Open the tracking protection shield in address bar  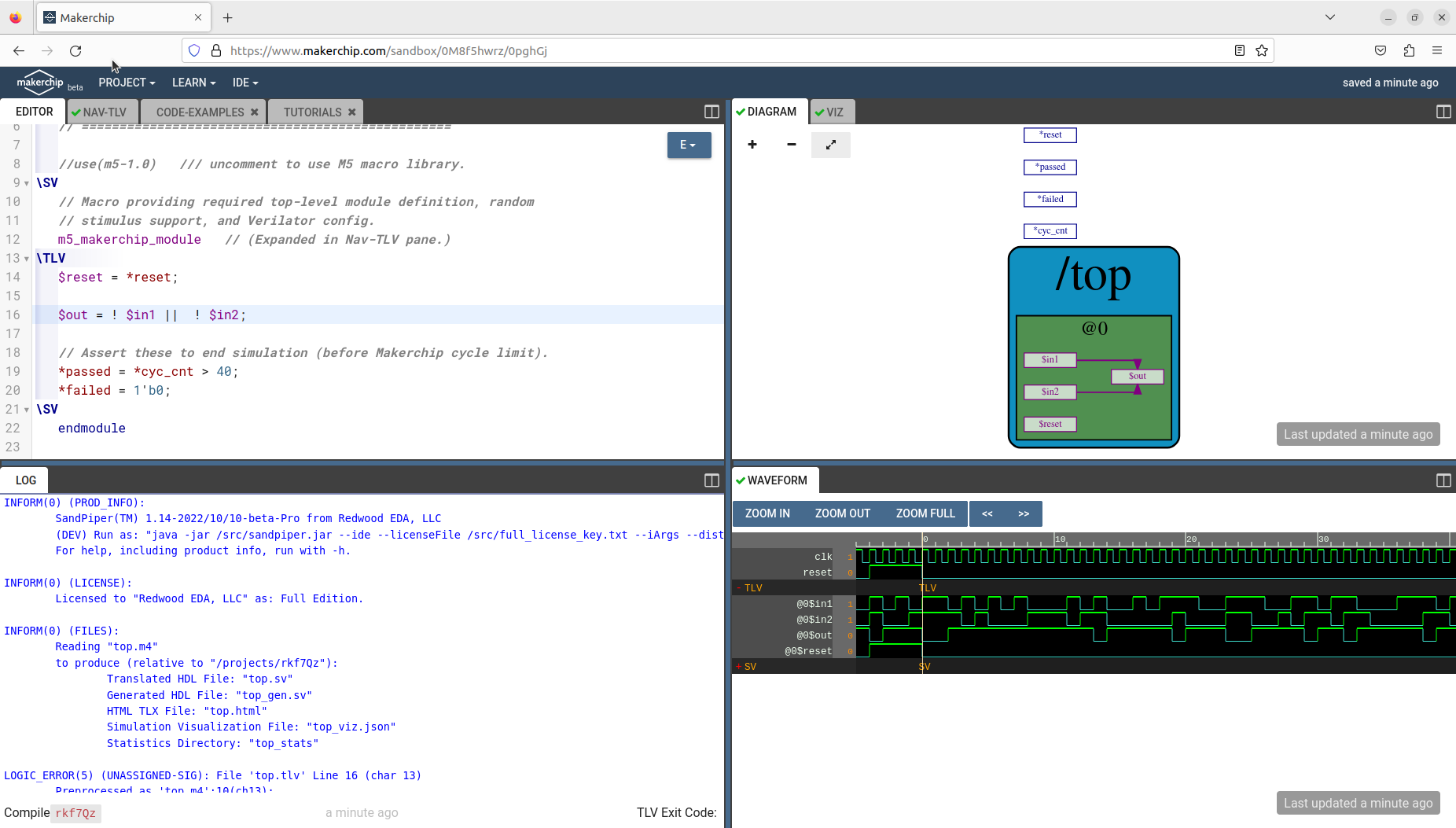coord(193,50)
